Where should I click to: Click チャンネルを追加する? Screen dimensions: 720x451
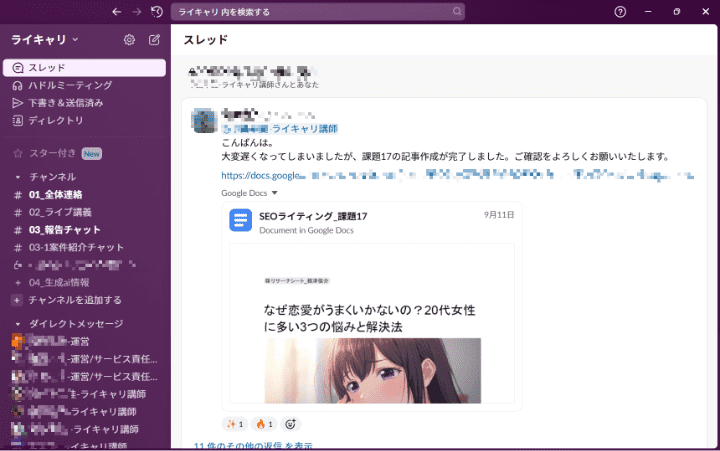click(x=75, y=300)
